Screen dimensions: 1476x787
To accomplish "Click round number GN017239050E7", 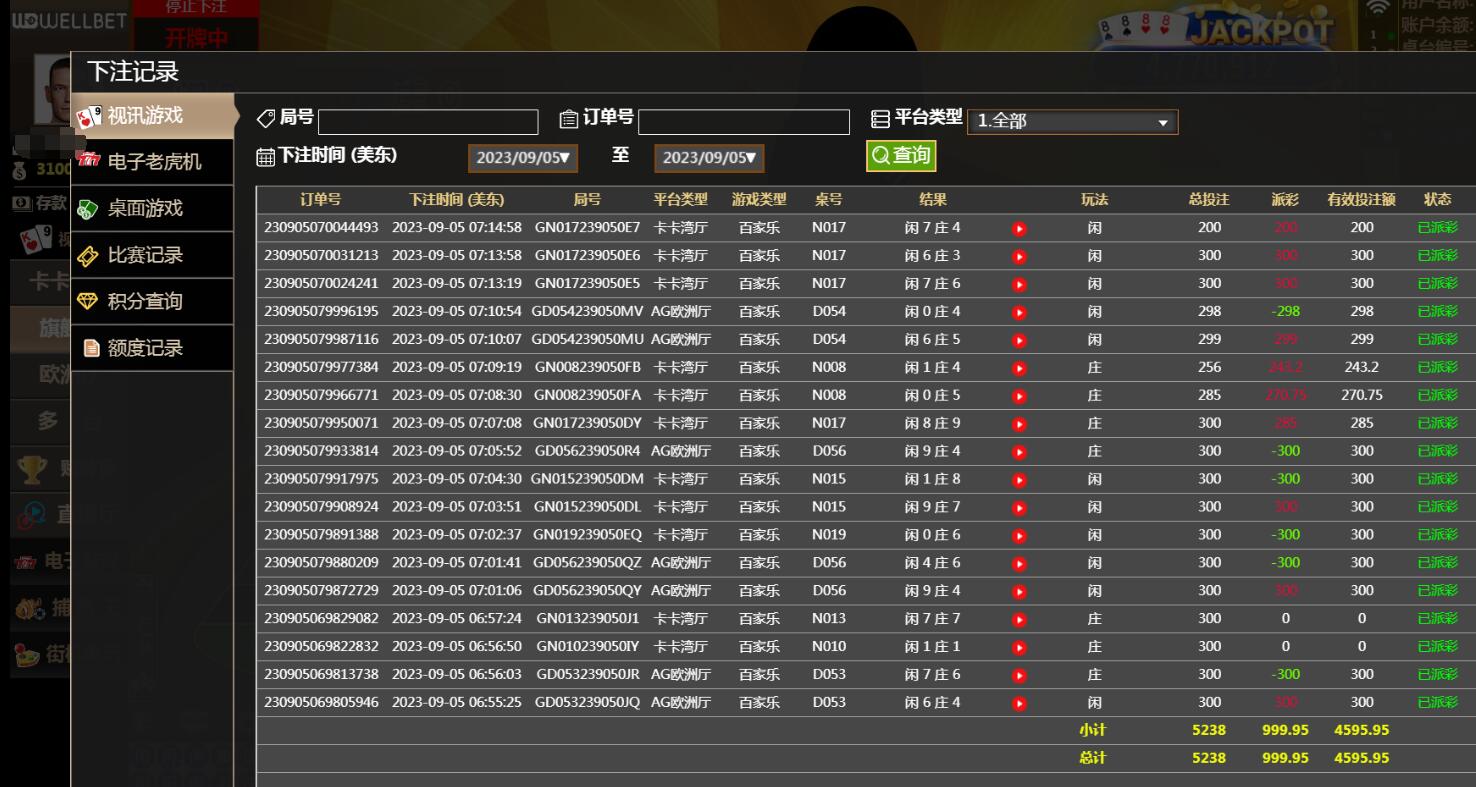I will point(587,228).
